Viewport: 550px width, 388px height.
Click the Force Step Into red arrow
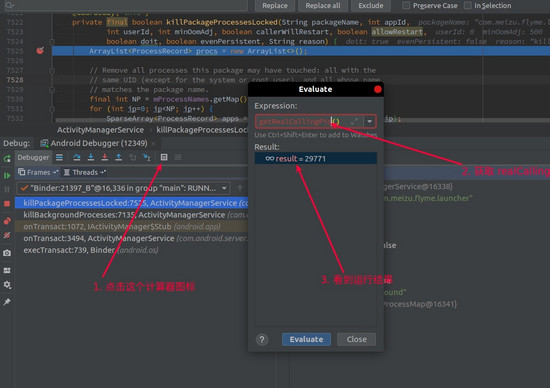pos(105,157)
